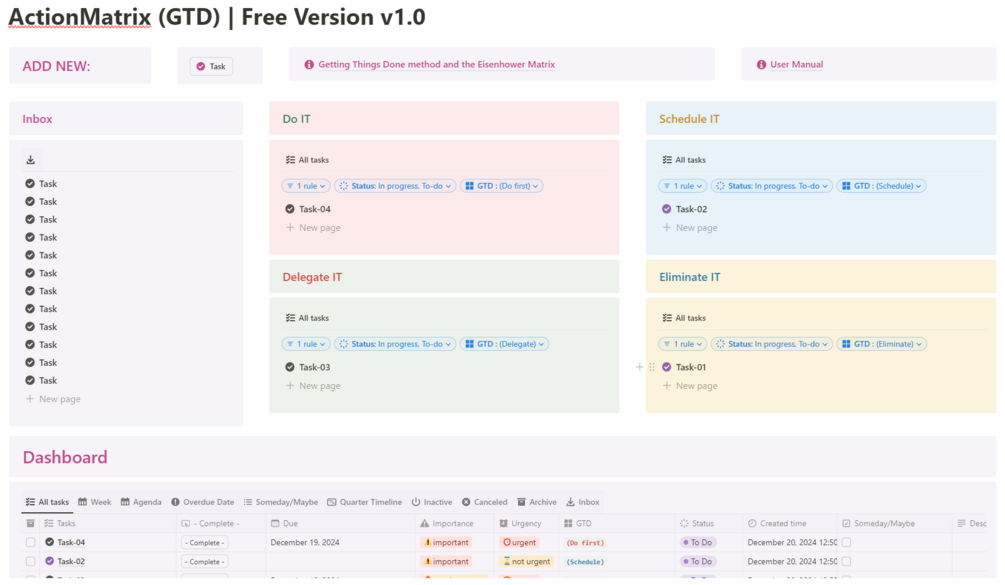
Task: Click the Importance column warning icon
Action: [x=424, y=523]
